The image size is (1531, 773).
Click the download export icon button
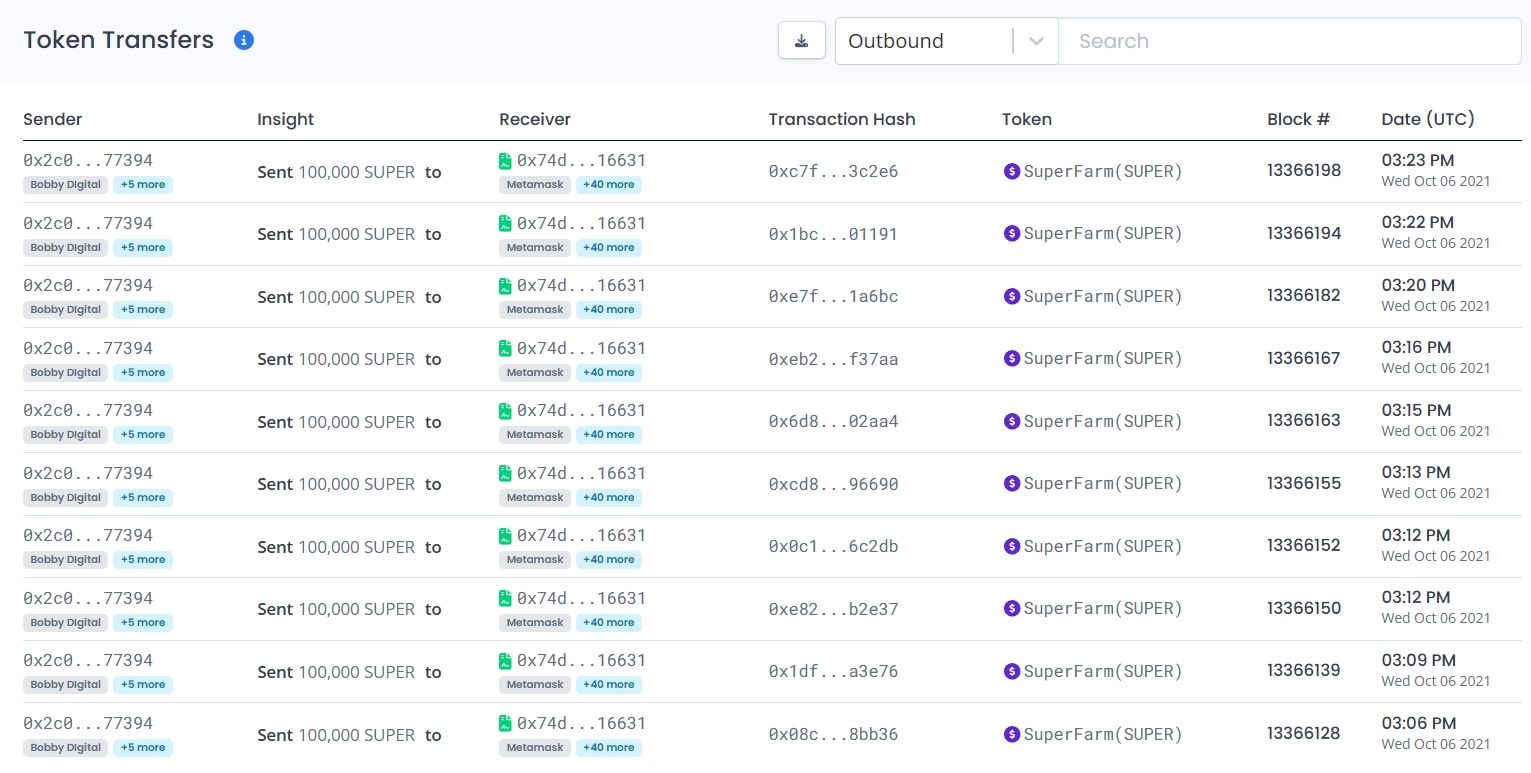coord(801,40)
